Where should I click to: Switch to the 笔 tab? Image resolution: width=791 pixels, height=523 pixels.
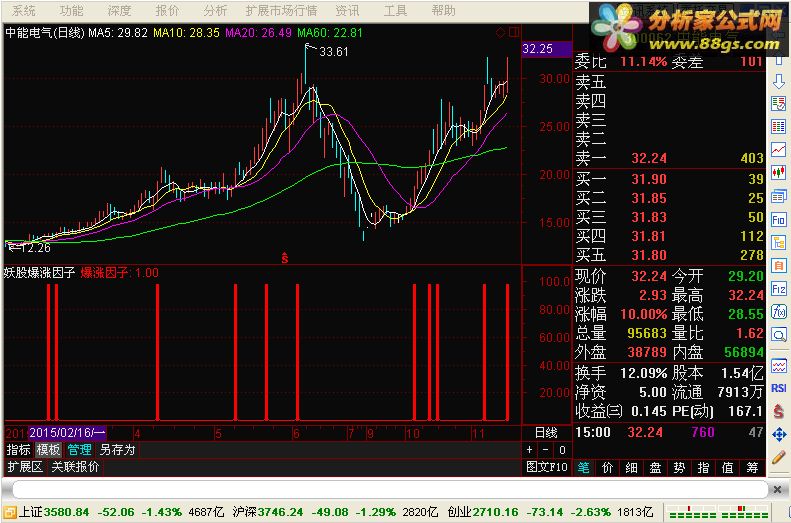point(584,468)
